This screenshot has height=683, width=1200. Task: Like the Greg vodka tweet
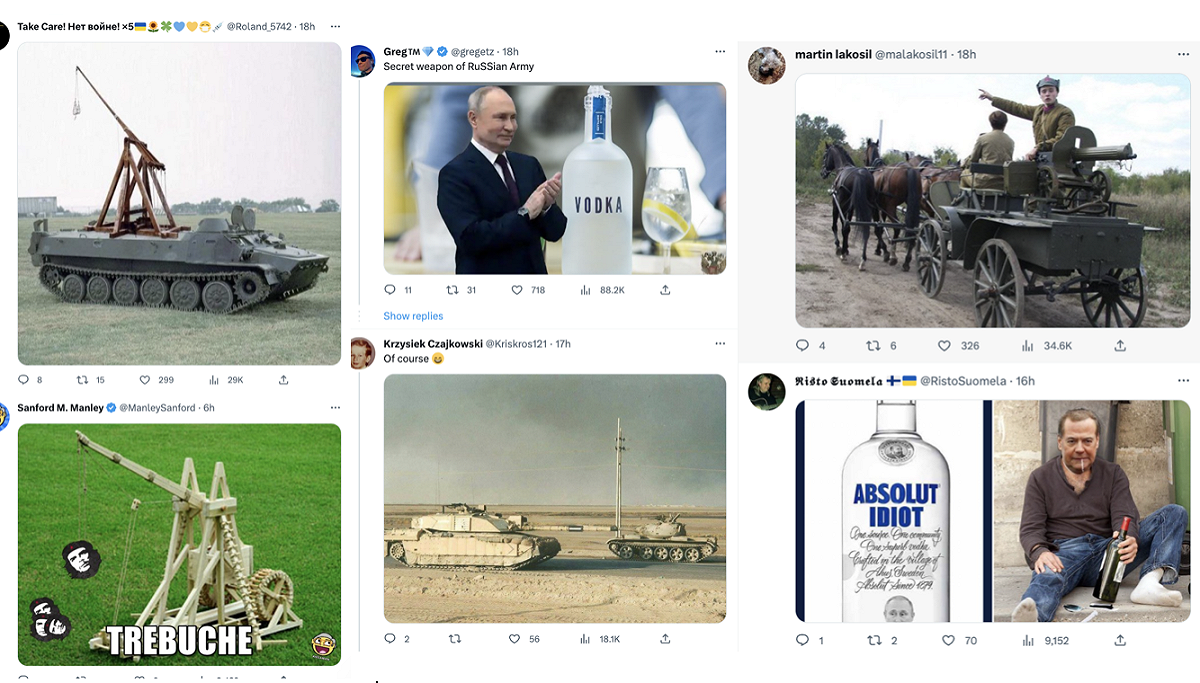[517, 290]
